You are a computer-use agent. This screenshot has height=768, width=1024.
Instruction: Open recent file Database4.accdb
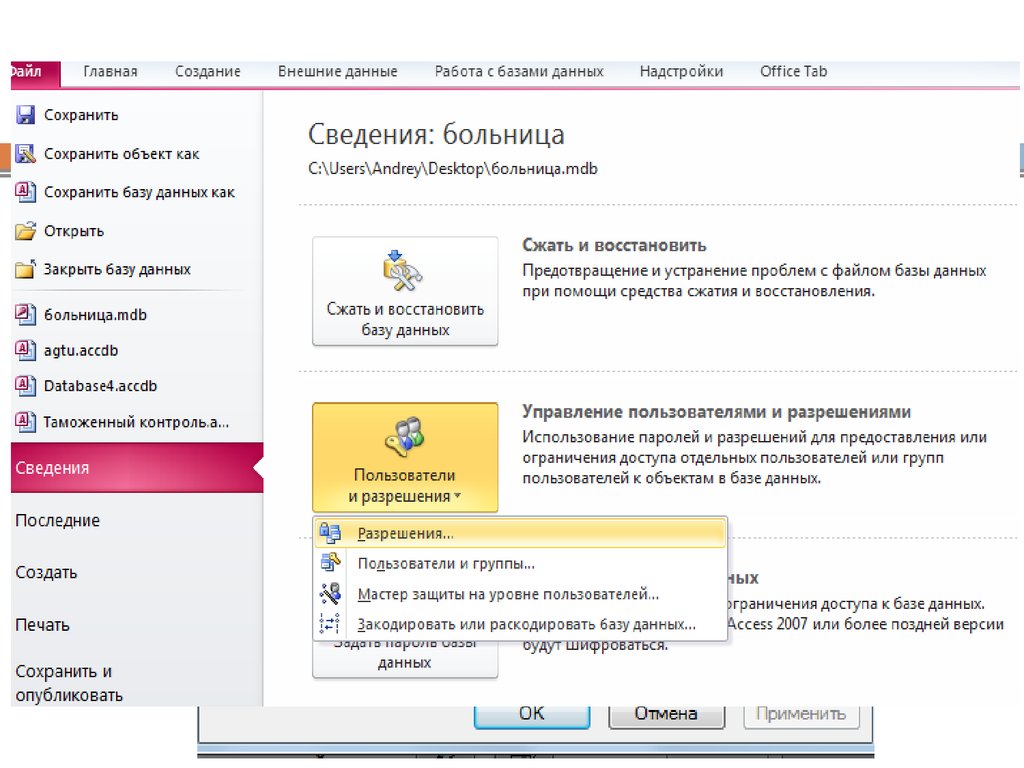(x=100, y=386)
